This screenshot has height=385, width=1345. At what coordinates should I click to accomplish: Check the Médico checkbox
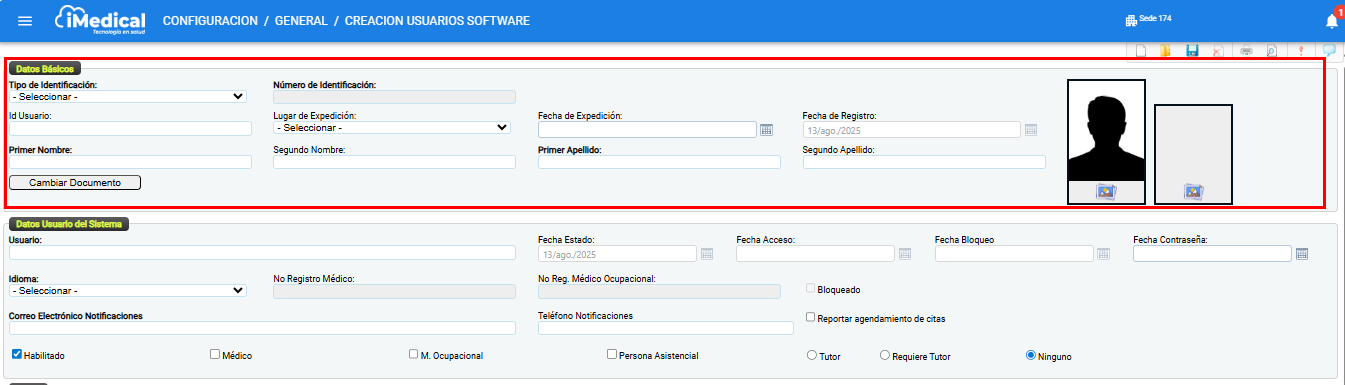coord(215,354)
